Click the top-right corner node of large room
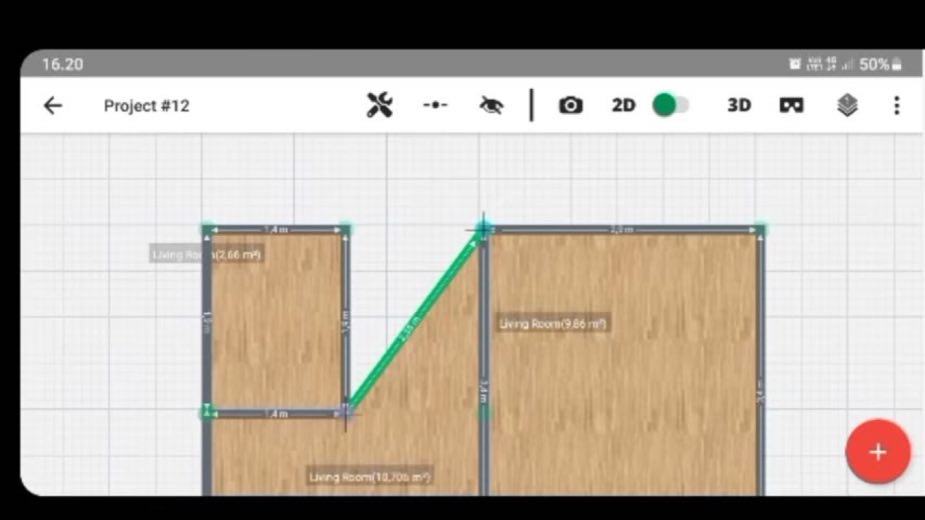Viewport: 925px width, 520px height. click(x=760, y=229)
